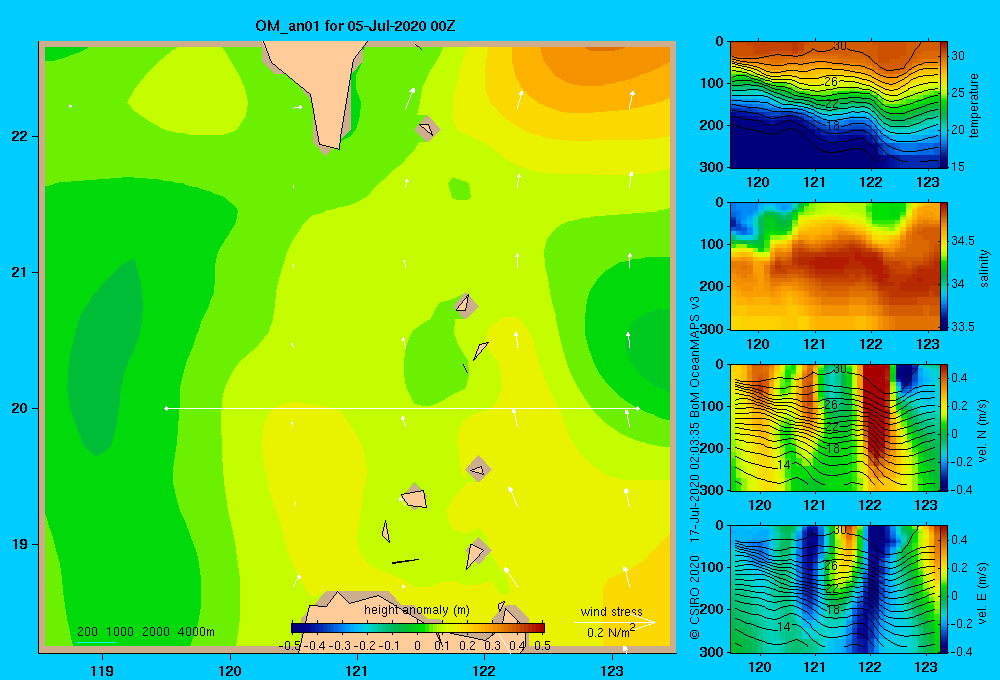1000x680 pixels.
Task: Click the vel. E color scale bar
Action: pos(944,589)
